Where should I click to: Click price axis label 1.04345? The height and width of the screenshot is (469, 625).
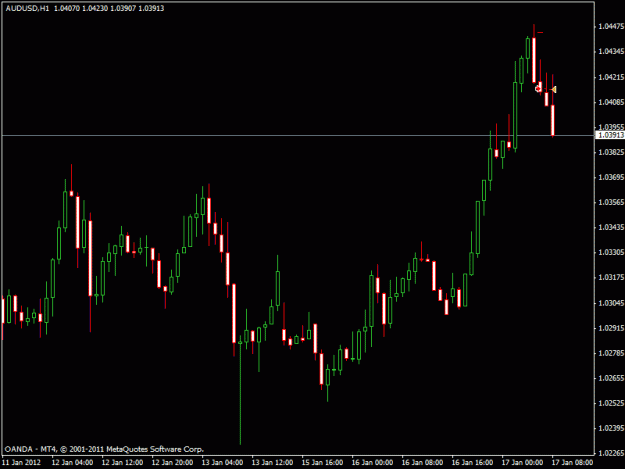pyautogui.click(x=611, y=51)
